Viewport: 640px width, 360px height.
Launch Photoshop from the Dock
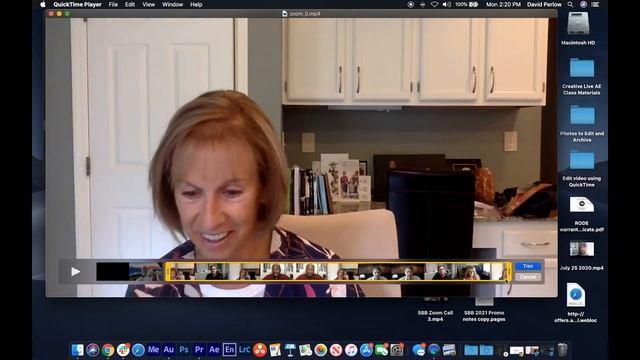coord(184,350)
